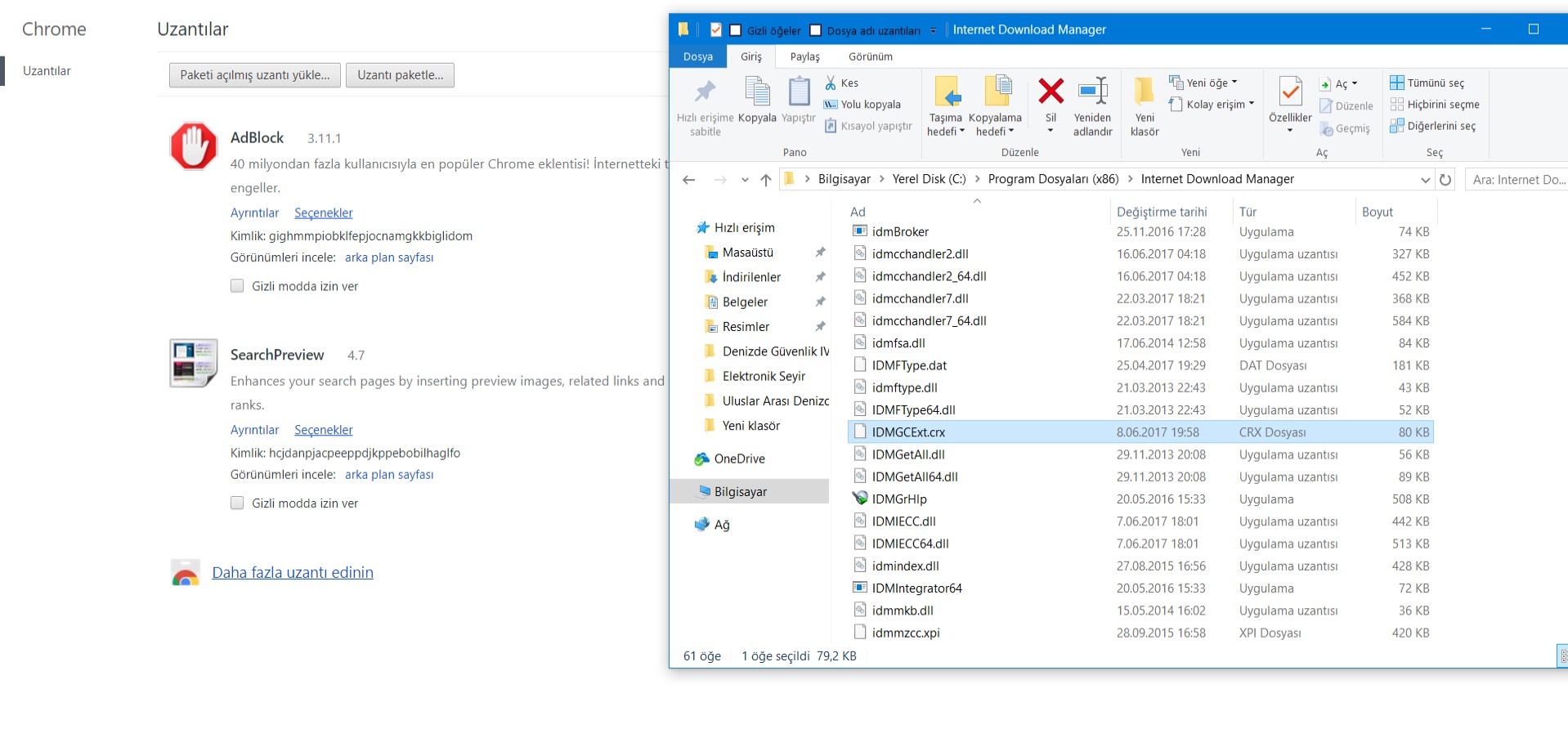Click the Yeni klasör folder icon

[x=1145, y=91]
